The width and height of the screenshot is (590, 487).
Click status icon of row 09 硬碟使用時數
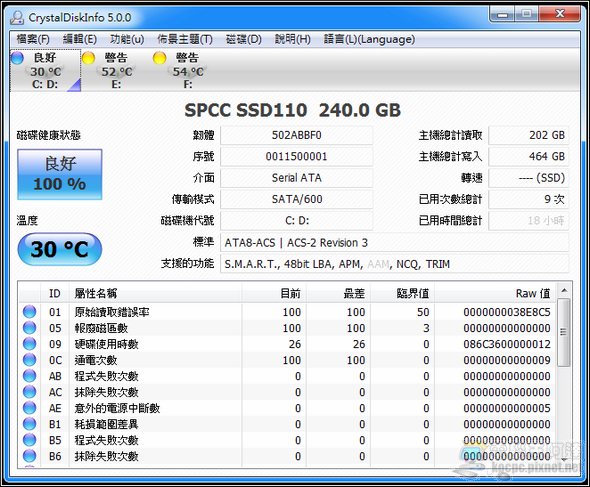click(x=29, y=344)
